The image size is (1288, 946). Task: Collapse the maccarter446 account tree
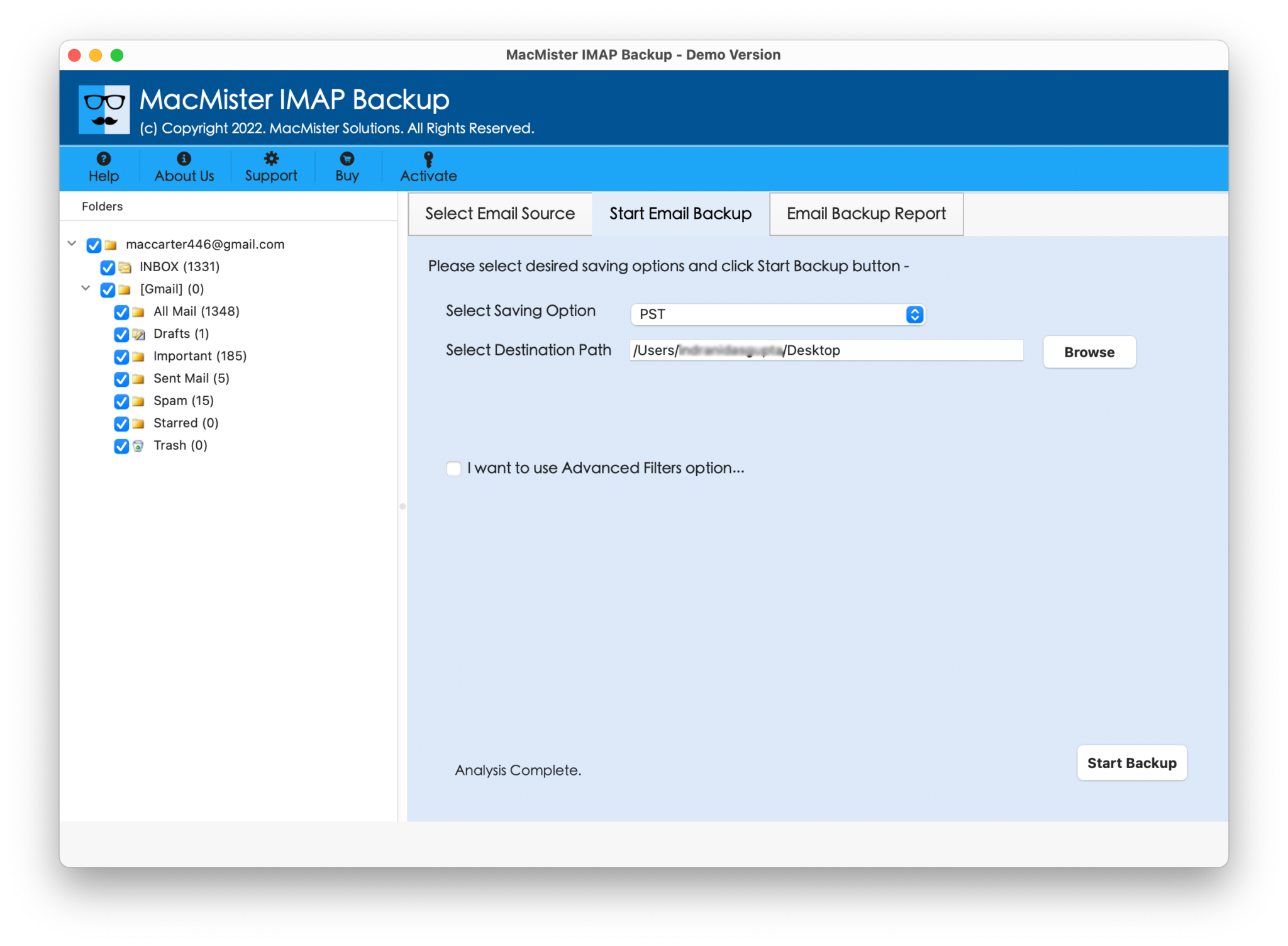tap(72, 245)
